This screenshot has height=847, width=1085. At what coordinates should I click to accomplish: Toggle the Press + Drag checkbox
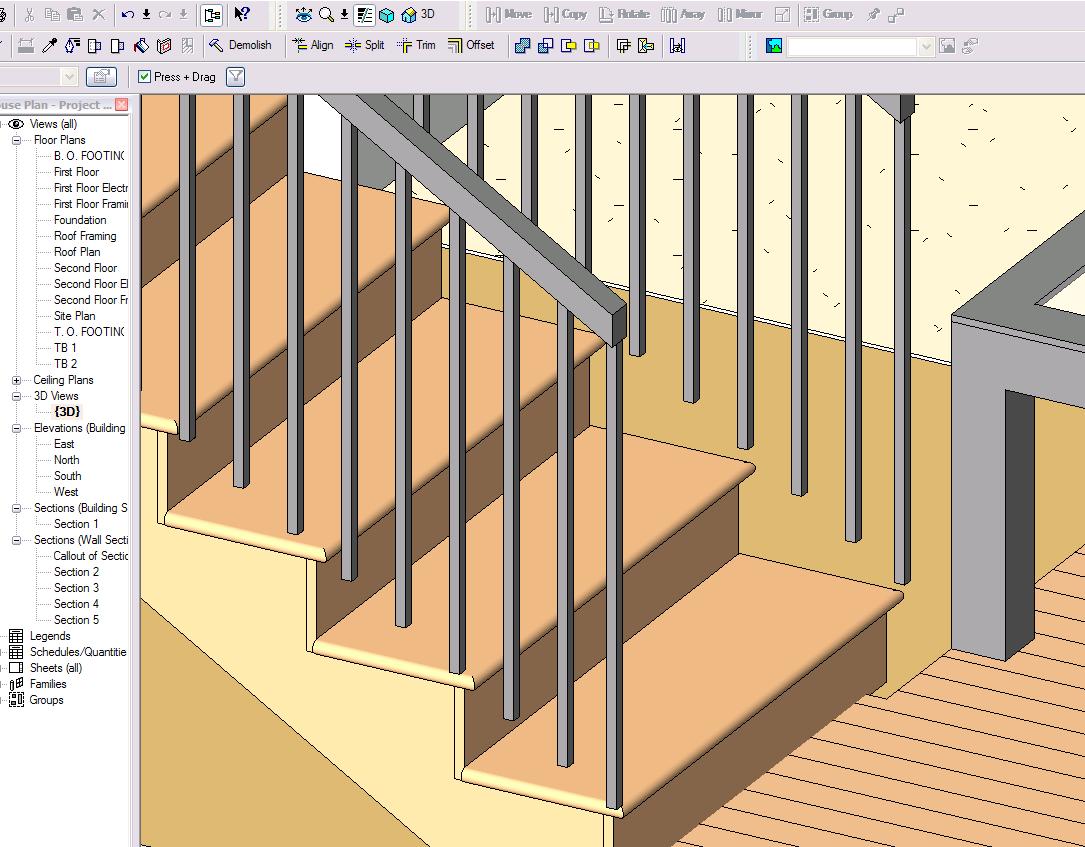point(146,77)
